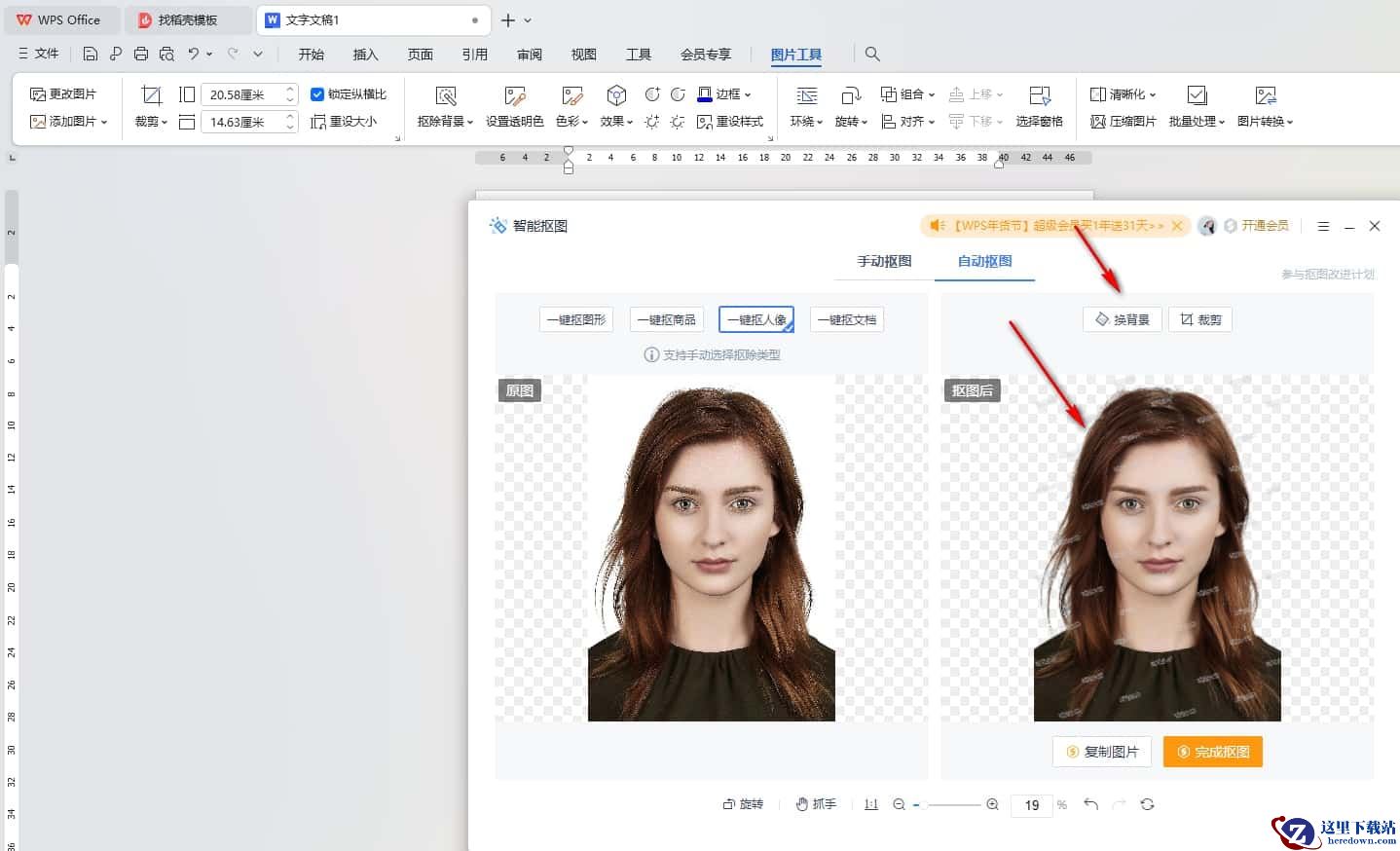
Task: Click the 重设样式 reset style button
Action: [730, 122]
